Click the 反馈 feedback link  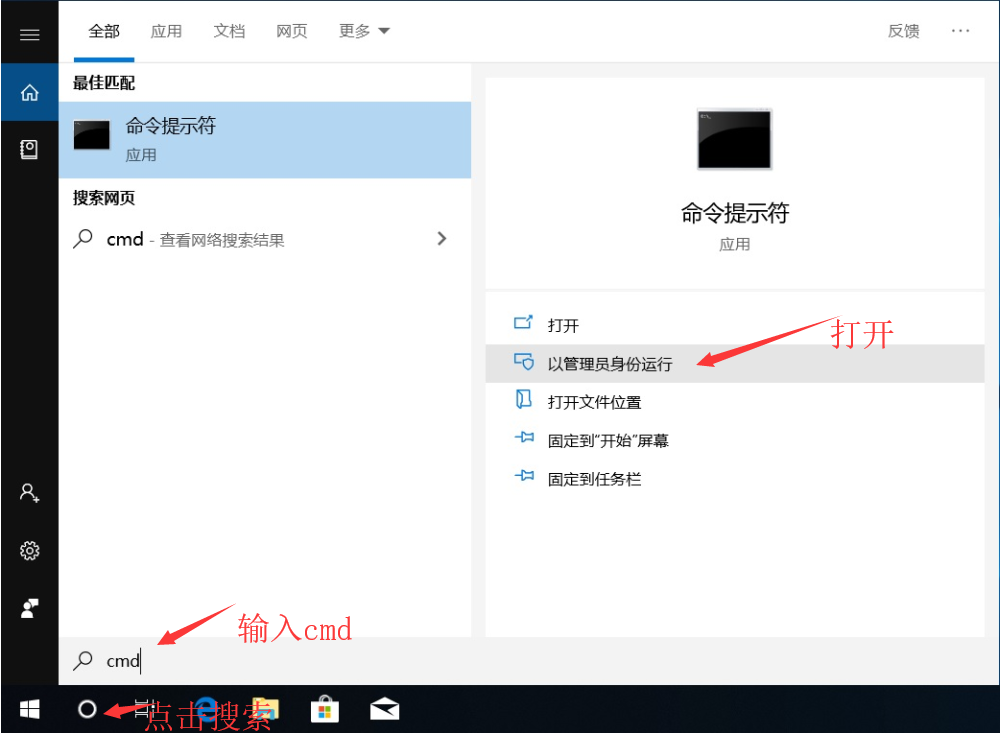click(x=904, y=31)
